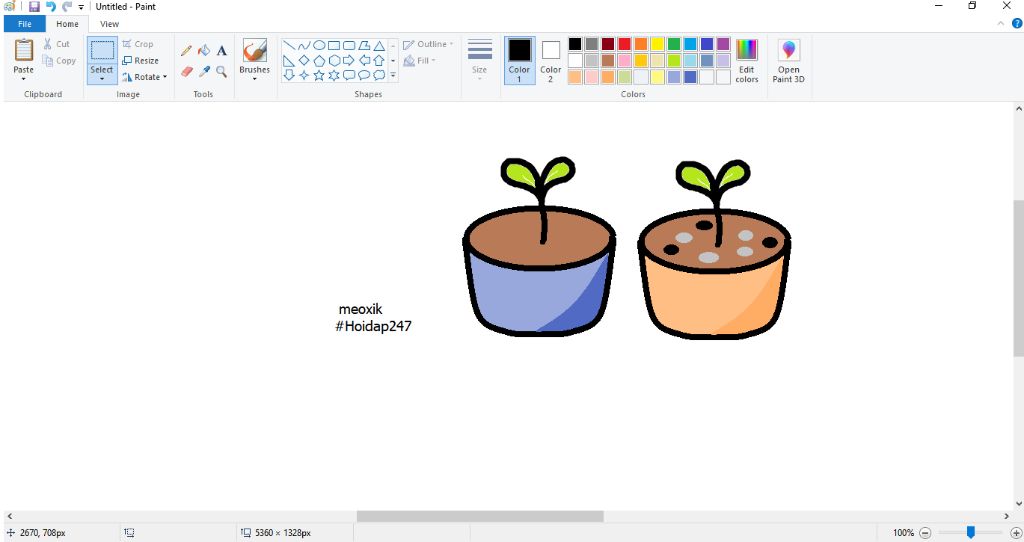Pick the purple color swatch
This screenshot has width=1024, height=542.
[x=723, y=44]
